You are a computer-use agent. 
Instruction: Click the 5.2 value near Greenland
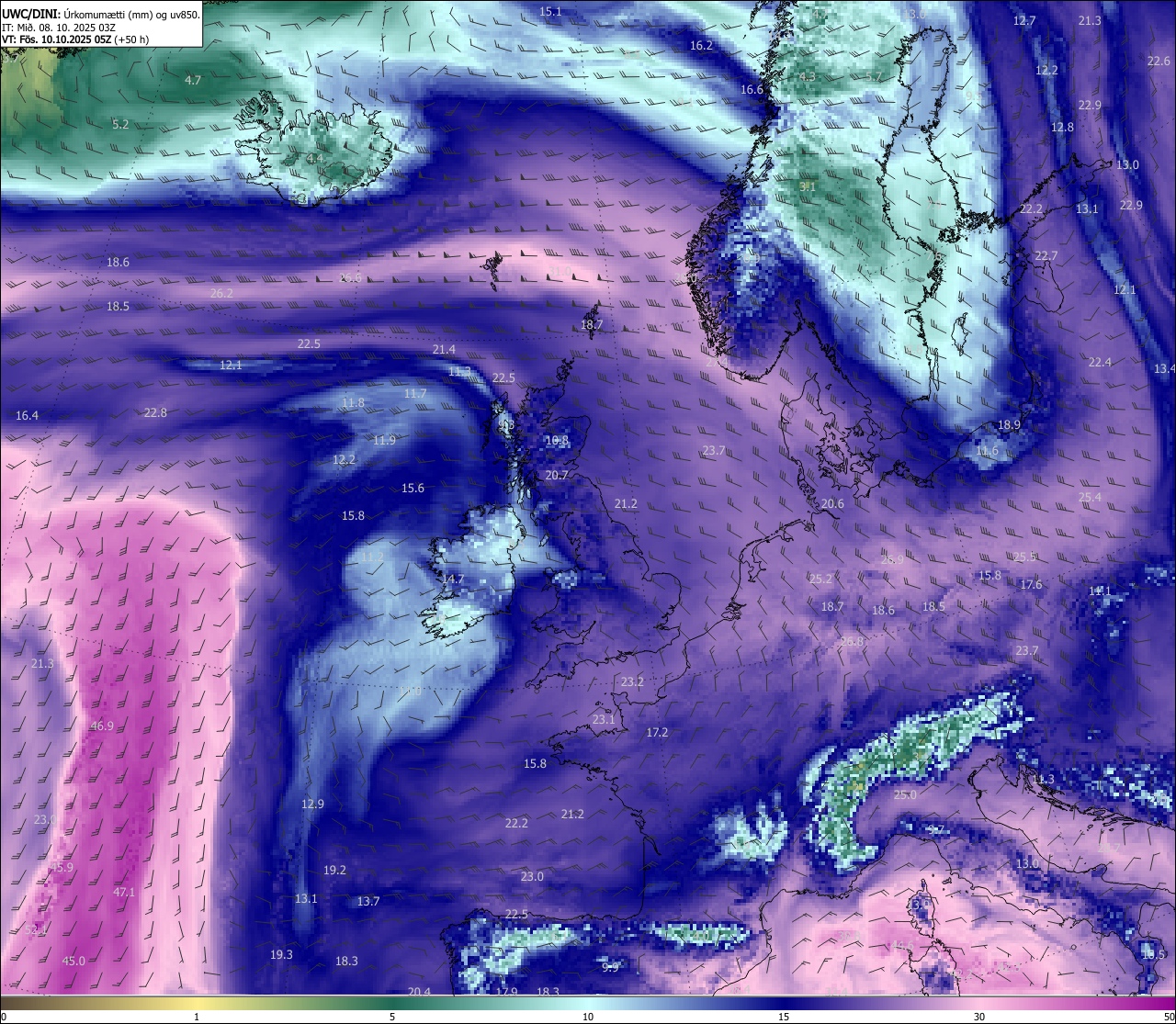tap(120, 124)
